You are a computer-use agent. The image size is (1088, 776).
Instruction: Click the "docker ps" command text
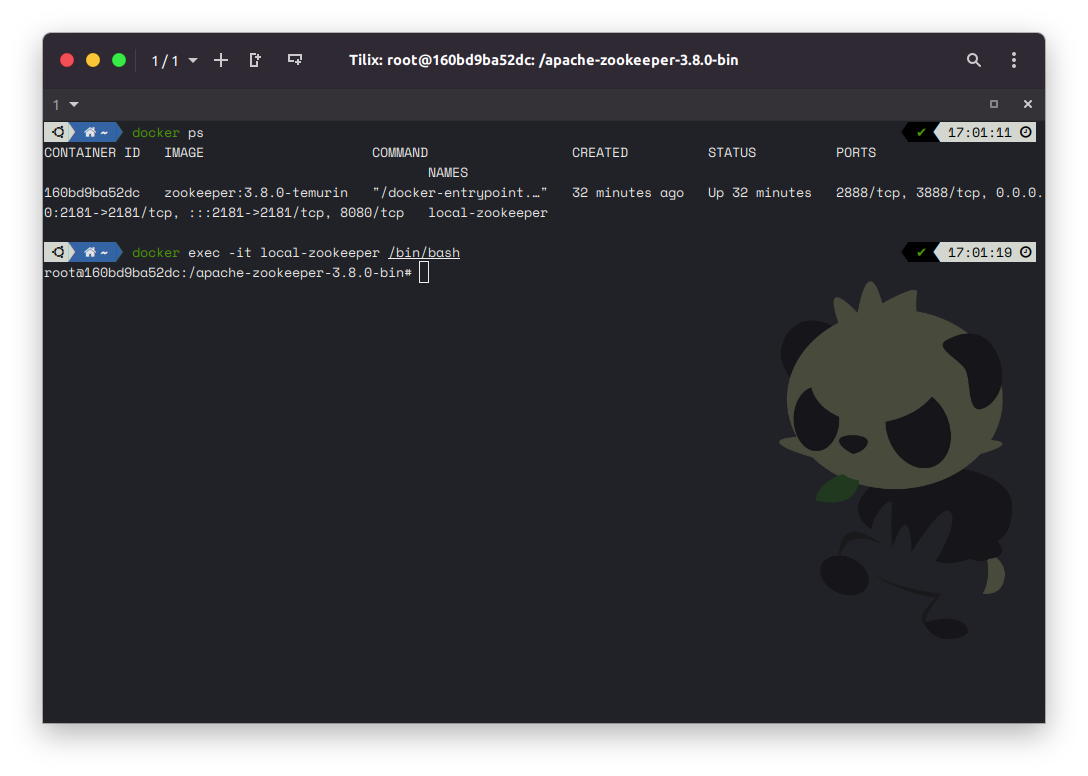tap(167, 133)
